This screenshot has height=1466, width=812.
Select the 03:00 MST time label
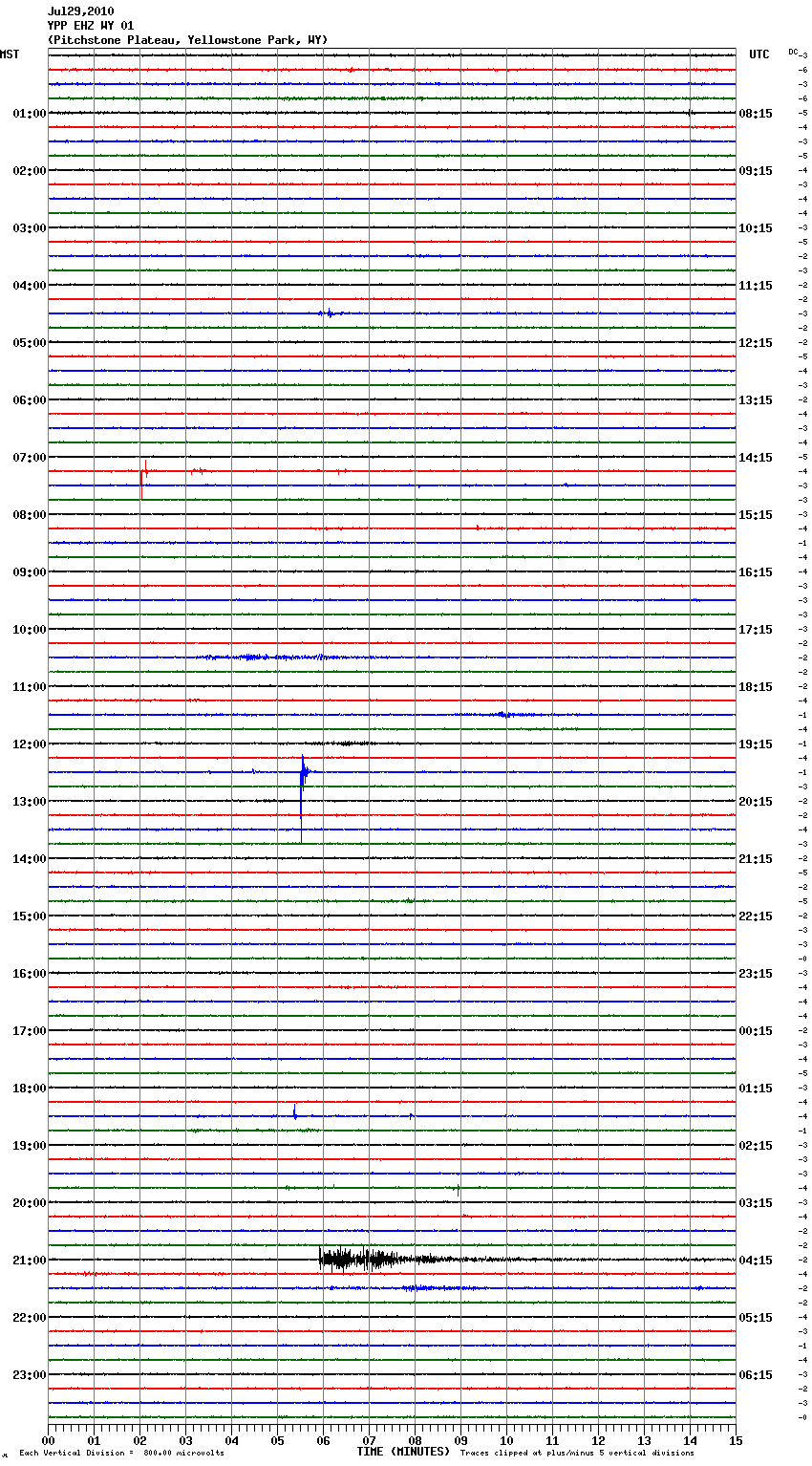(30, 228)
